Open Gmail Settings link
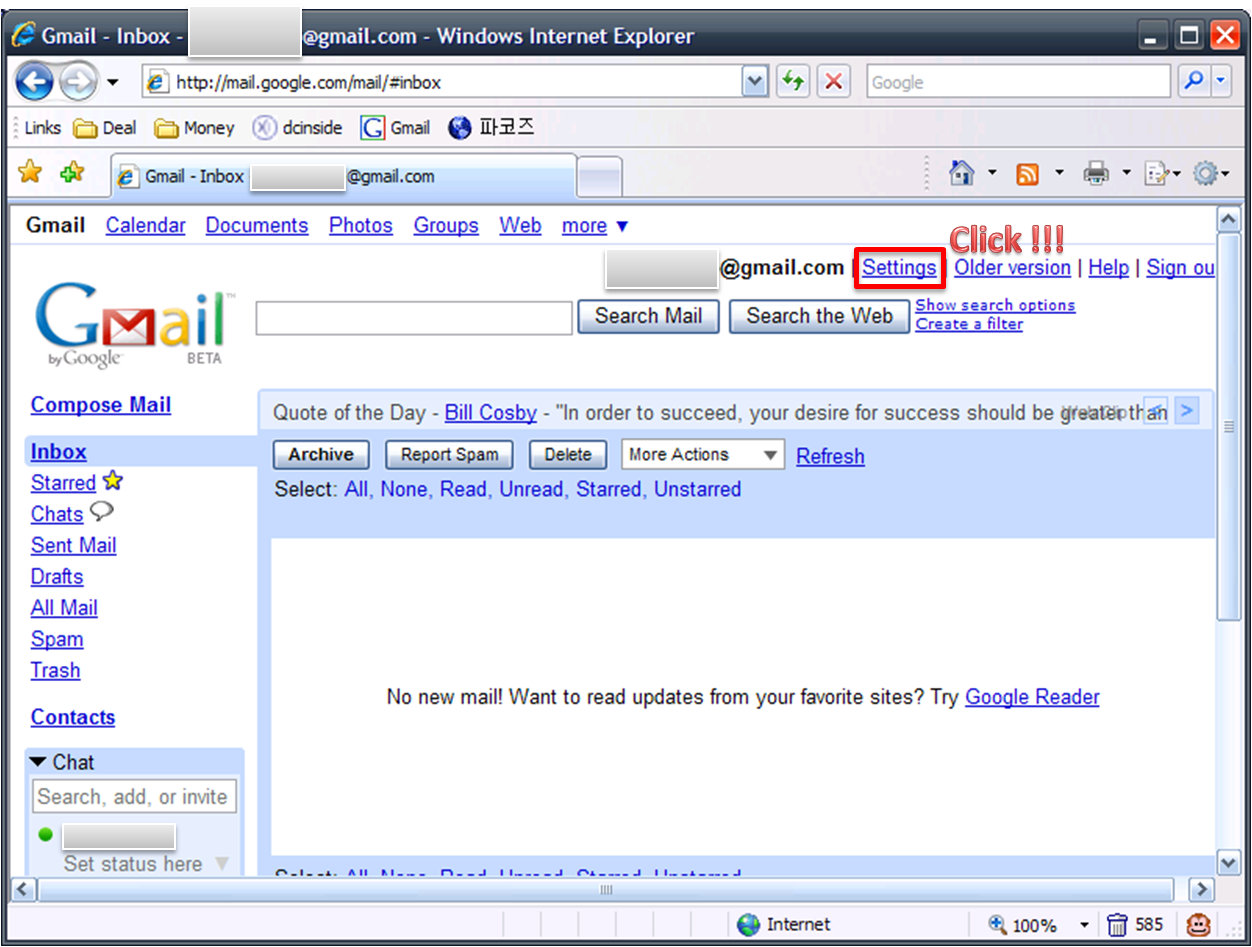Screen dimensions: 1252x947 coord(899,268)
